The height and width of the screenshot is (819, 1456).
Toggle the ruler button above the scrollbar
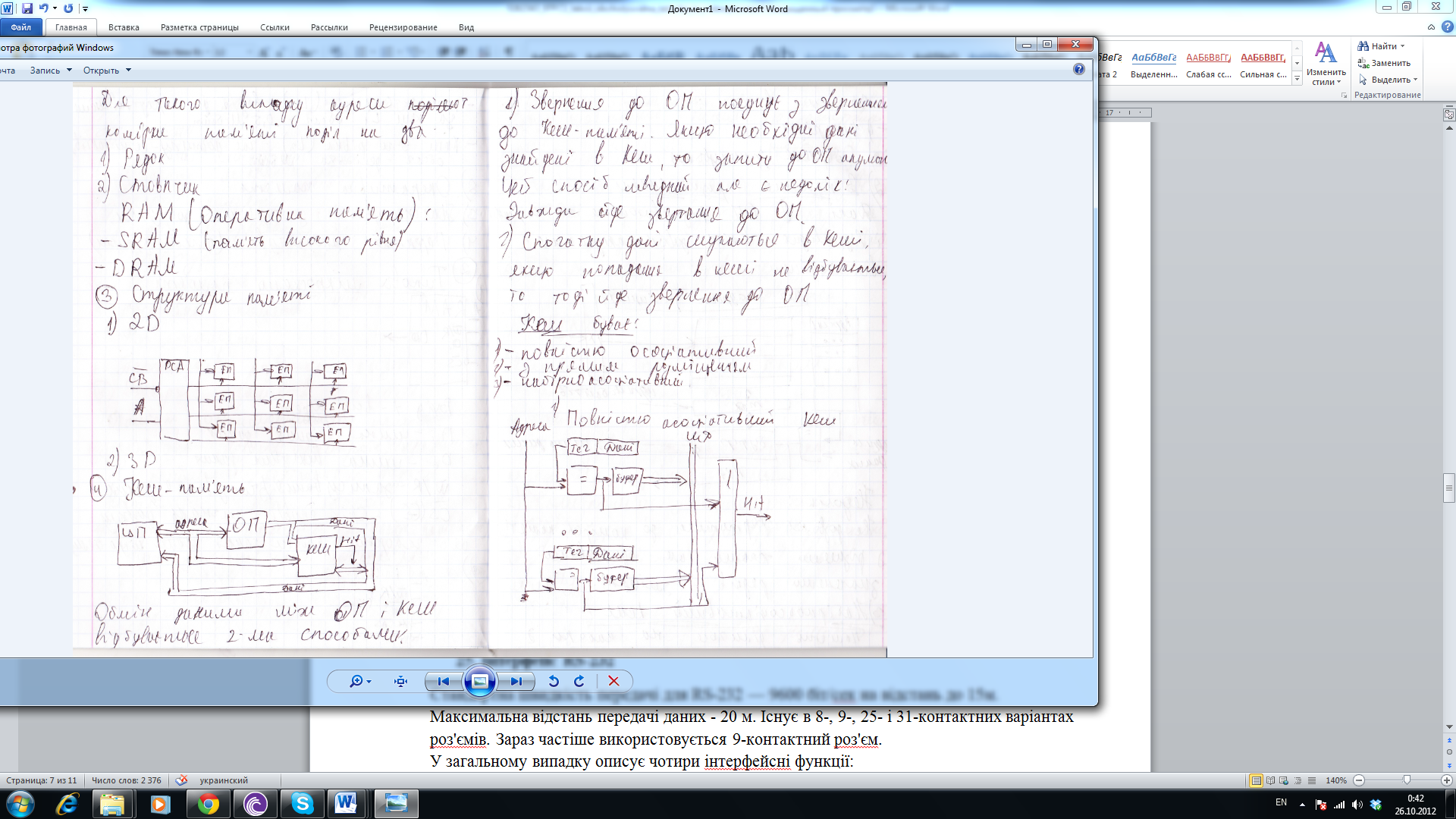[1449, 115]
